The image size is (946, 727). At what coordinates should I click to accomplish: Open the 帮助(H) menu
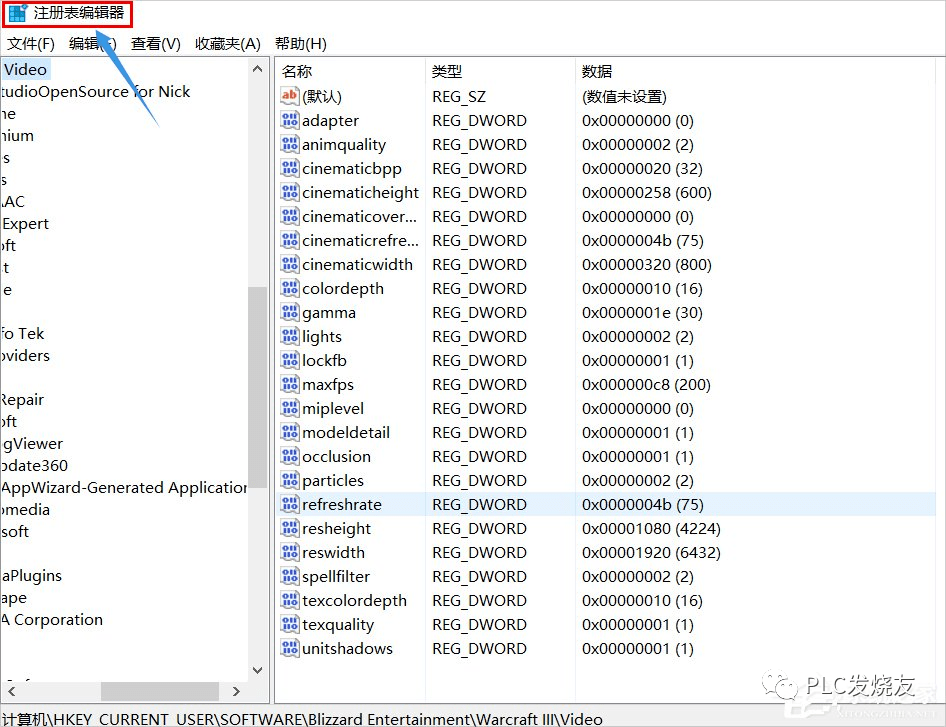pos(300,44)
